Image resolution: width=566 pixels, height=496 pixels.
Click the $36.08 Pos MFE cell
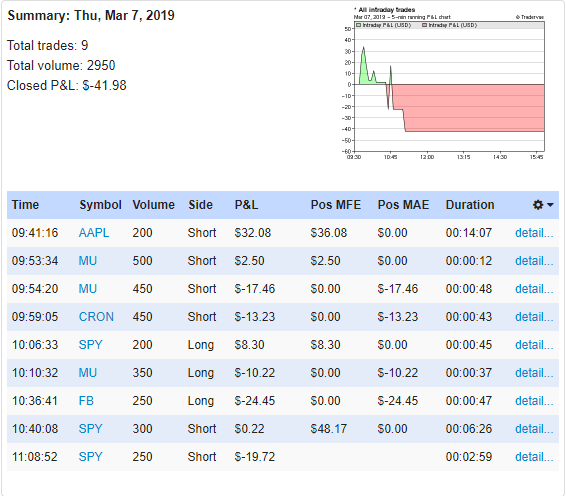click(328, 233)
